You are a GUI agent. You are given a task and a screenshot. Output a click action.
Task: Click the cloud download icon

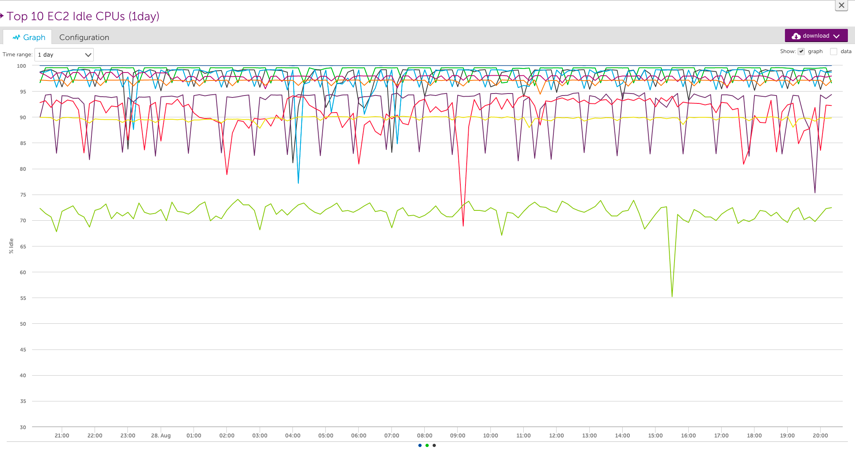point(796,36)
